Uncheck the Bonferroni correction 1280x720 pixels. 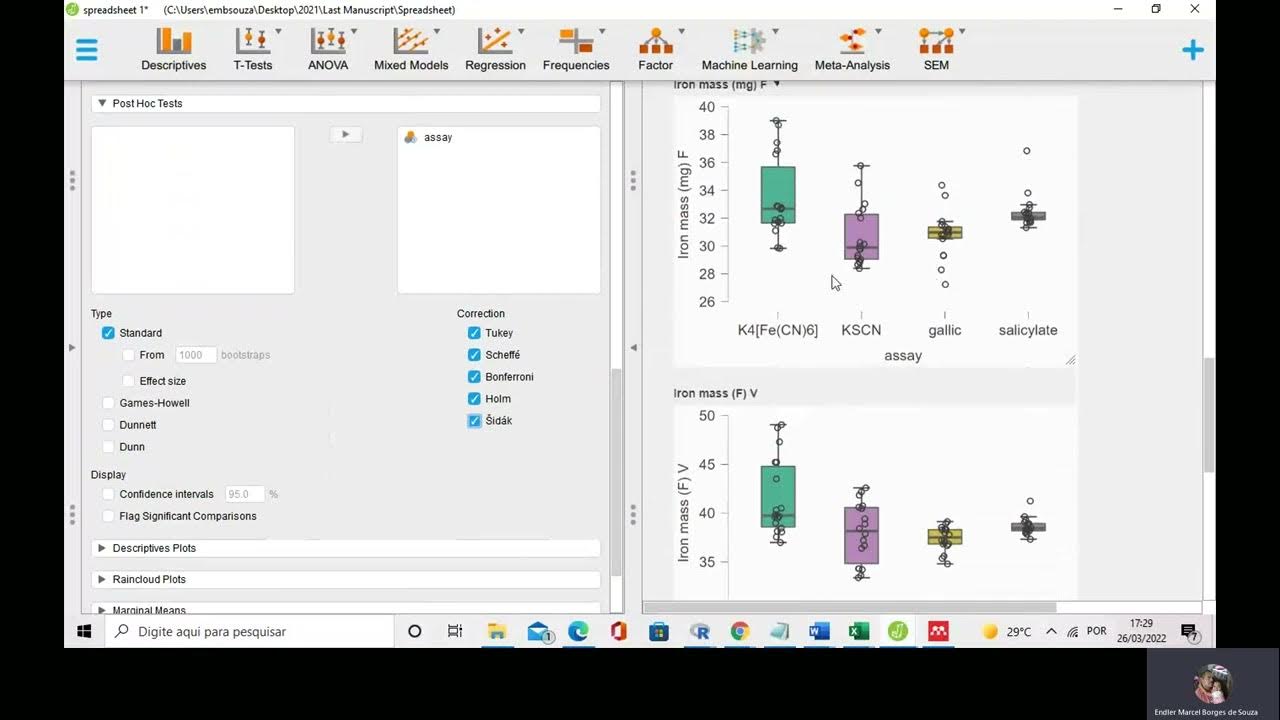click(x=474, y=377)
